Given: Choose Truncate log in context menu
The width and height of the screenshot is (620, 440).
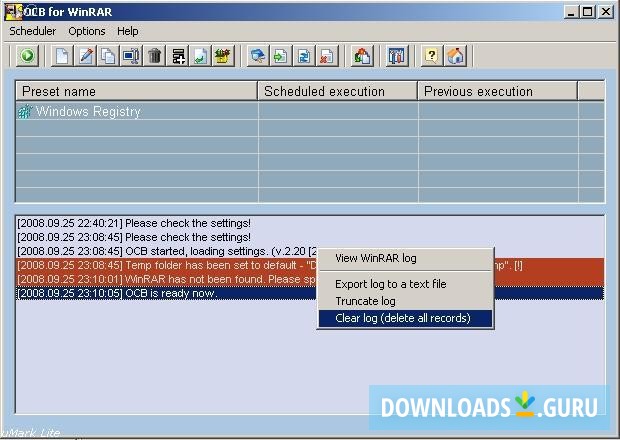Looking at the screenshot, I should [406, 301].
